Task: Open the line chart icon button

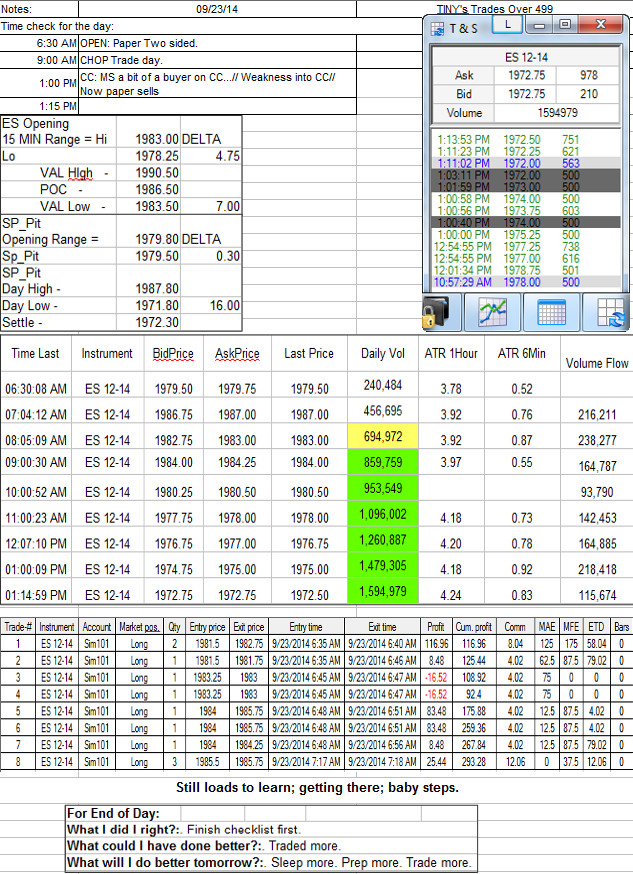Action: (493, 312)
